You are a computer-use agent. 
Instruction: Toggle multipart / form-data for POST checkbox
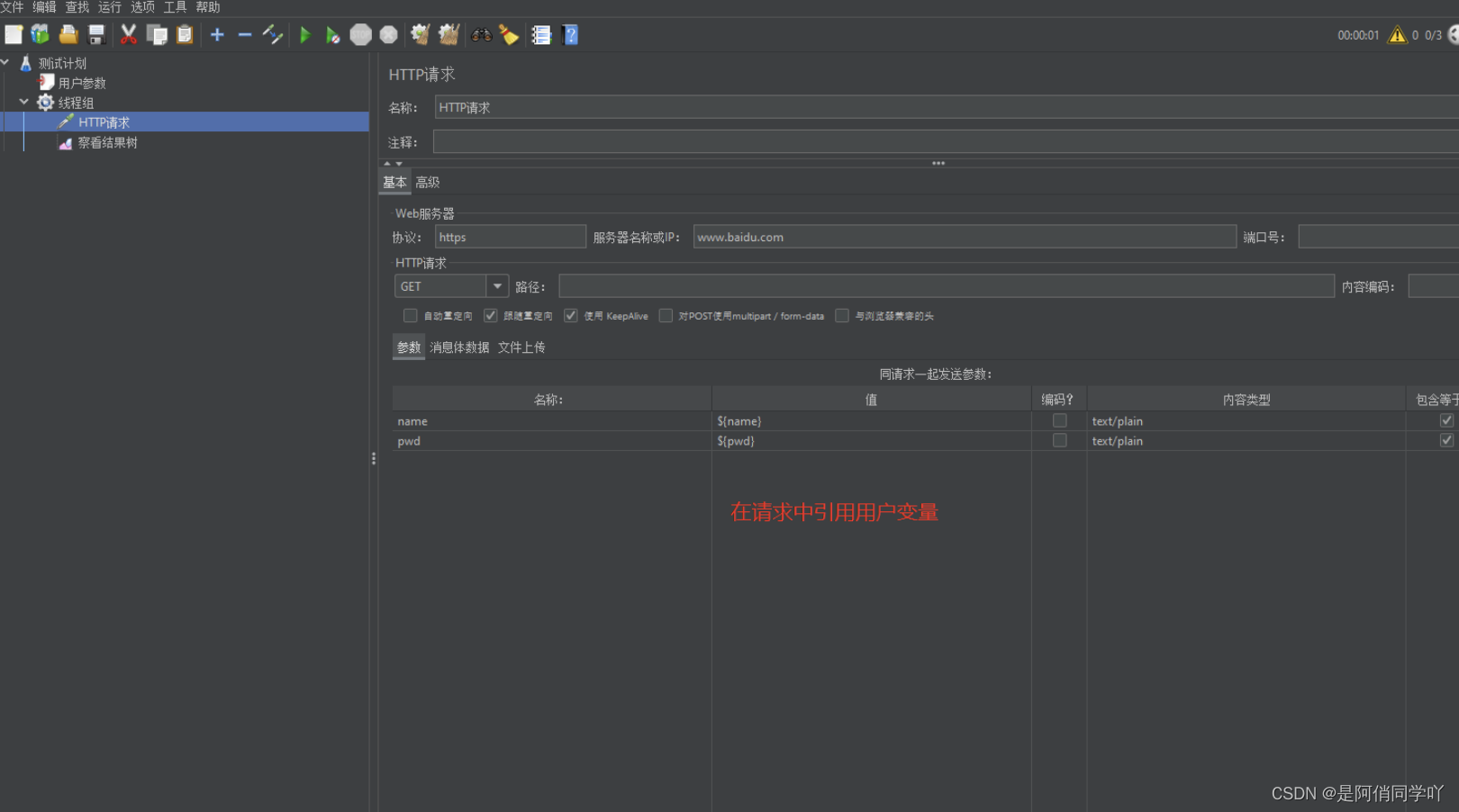coord(666,316)
